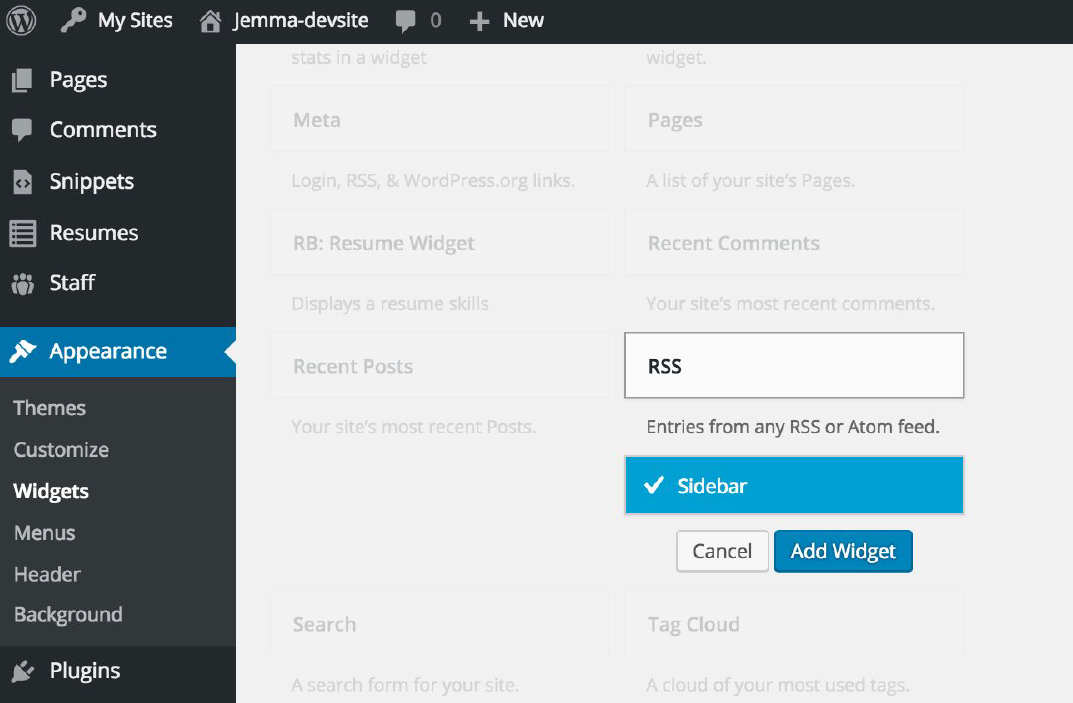Click the My Sites key icon
The image size is (1073, 703).
(x=74, y=20)
